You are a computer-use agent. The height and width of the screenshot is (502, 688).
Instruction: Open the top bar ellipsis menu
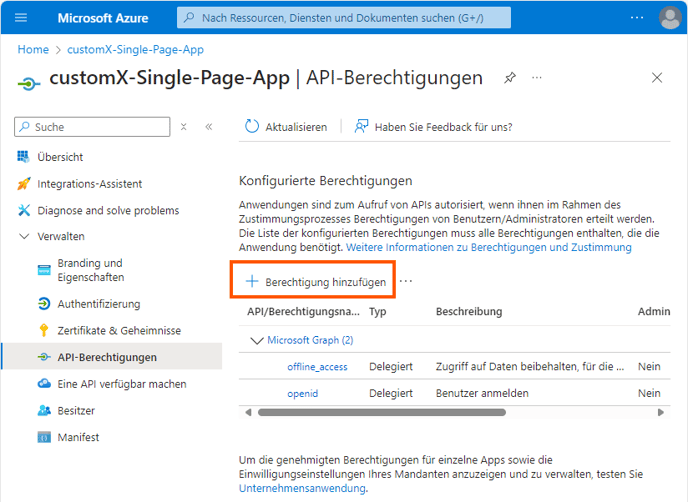[637, 18]
